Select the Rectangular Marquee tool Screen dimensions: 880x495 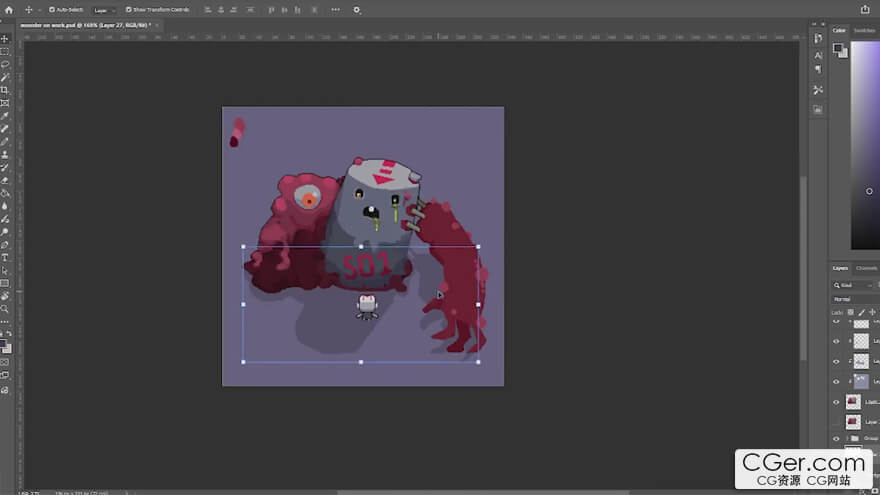coord(5,51)
